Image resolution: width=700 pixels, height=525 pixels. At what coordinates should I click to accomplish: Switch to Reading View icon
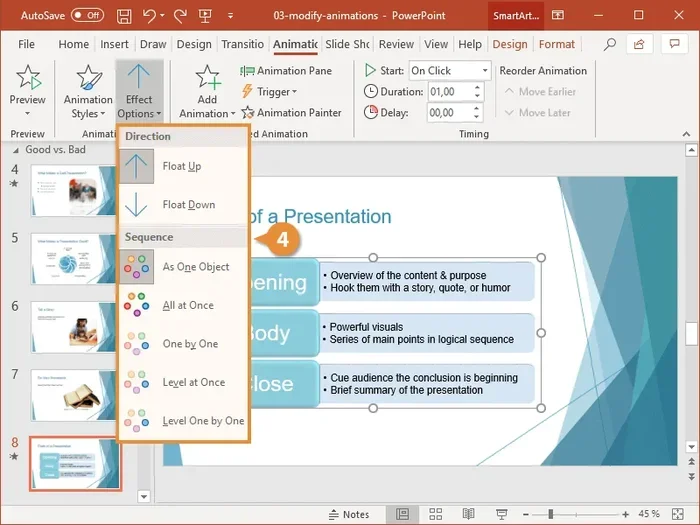[468, 514]
